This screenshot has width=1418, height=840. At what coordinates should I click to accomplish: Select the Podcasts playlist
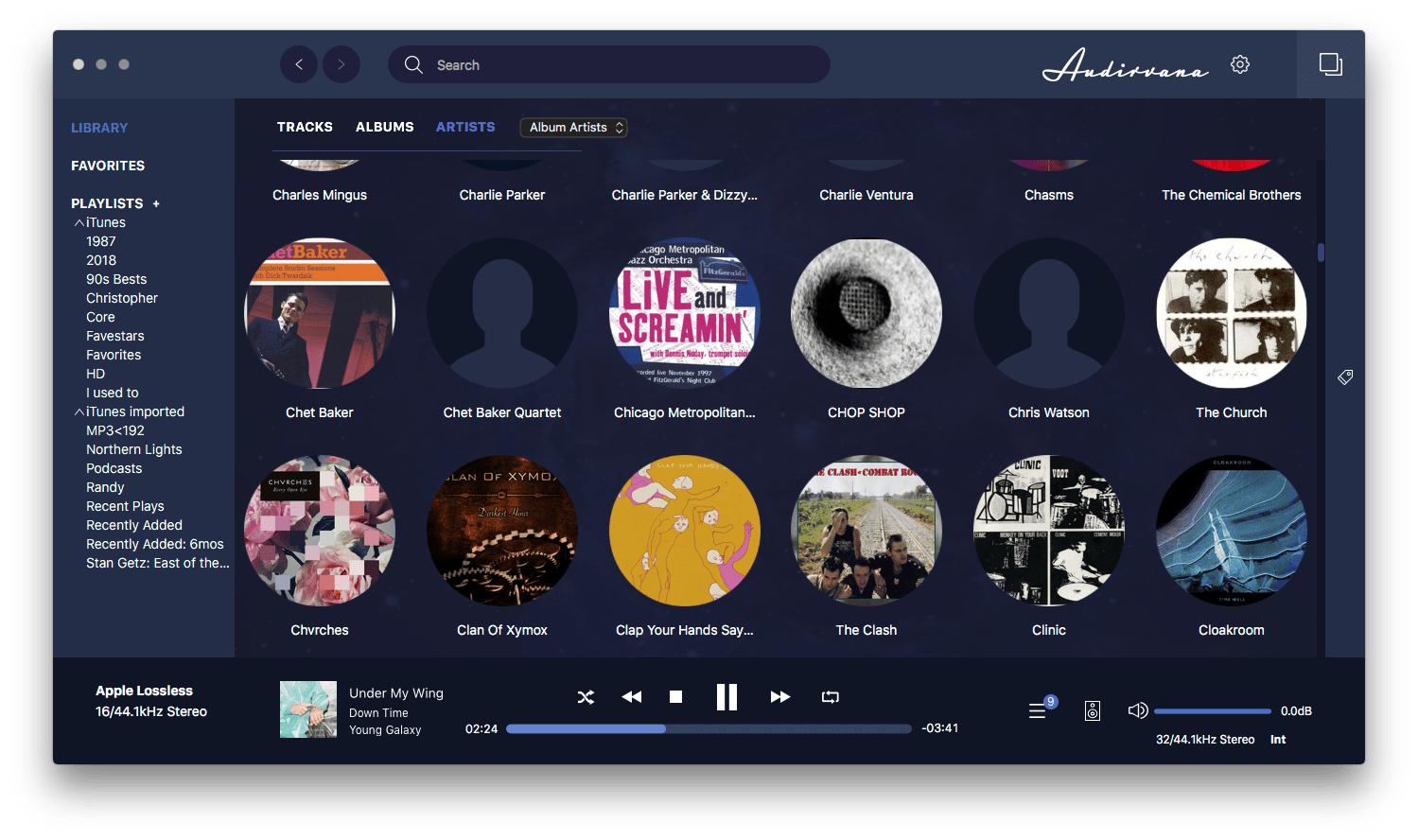tap(114, 468)
